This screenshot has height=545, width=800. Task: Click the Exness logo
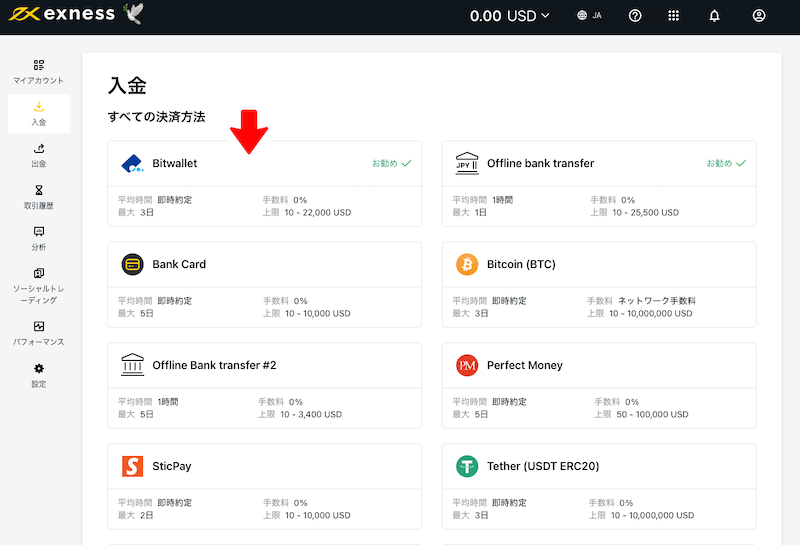pos(62,14)
